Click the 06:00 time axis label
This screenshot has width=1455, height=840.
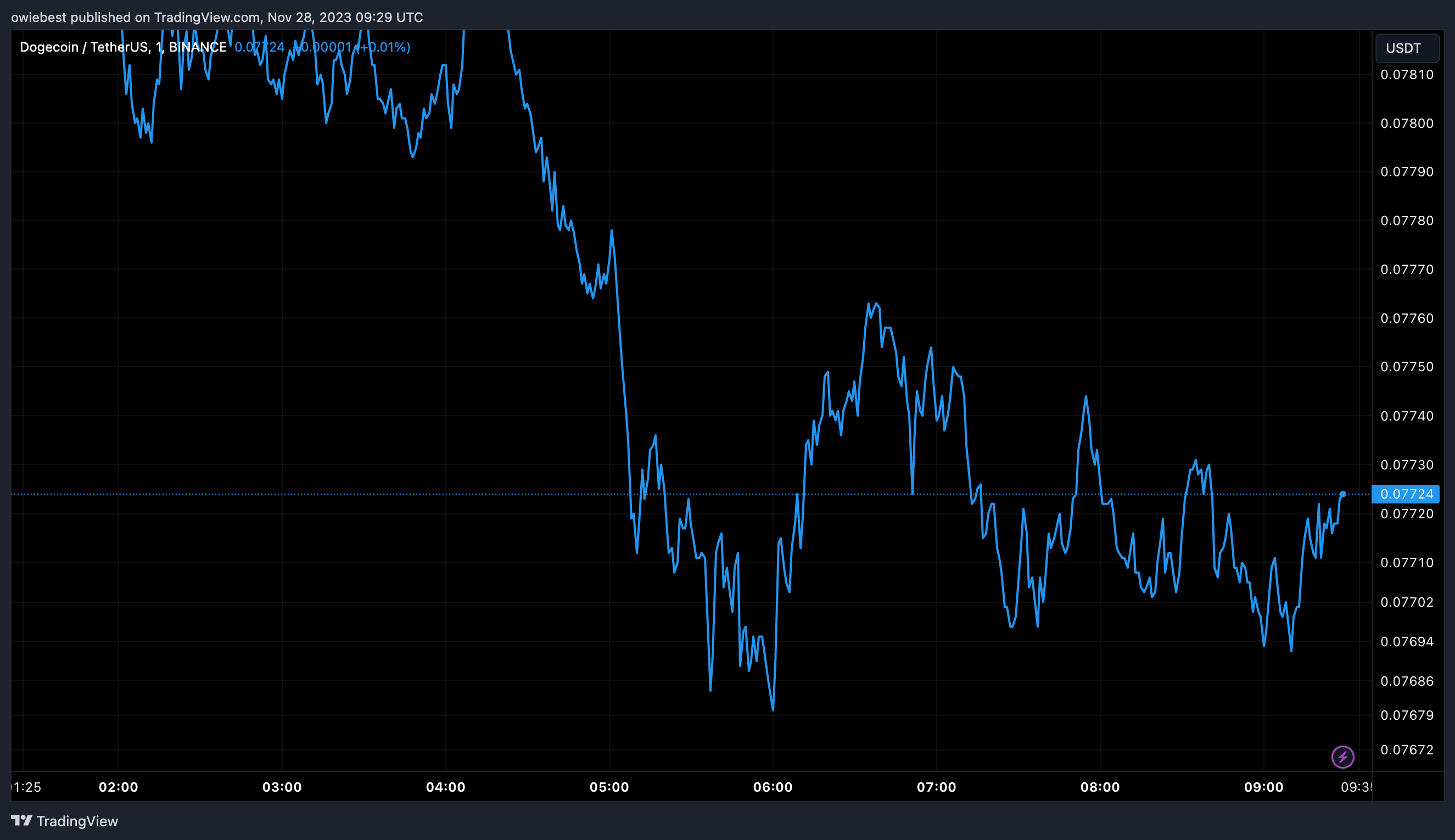pos(773,787)
